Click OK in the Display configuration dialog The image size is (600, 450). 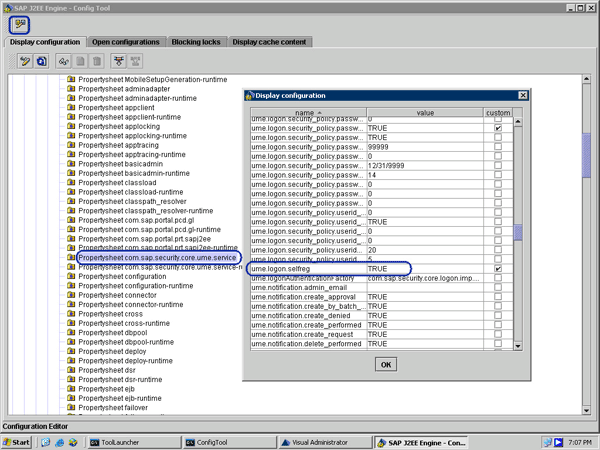tap(386, 365)
